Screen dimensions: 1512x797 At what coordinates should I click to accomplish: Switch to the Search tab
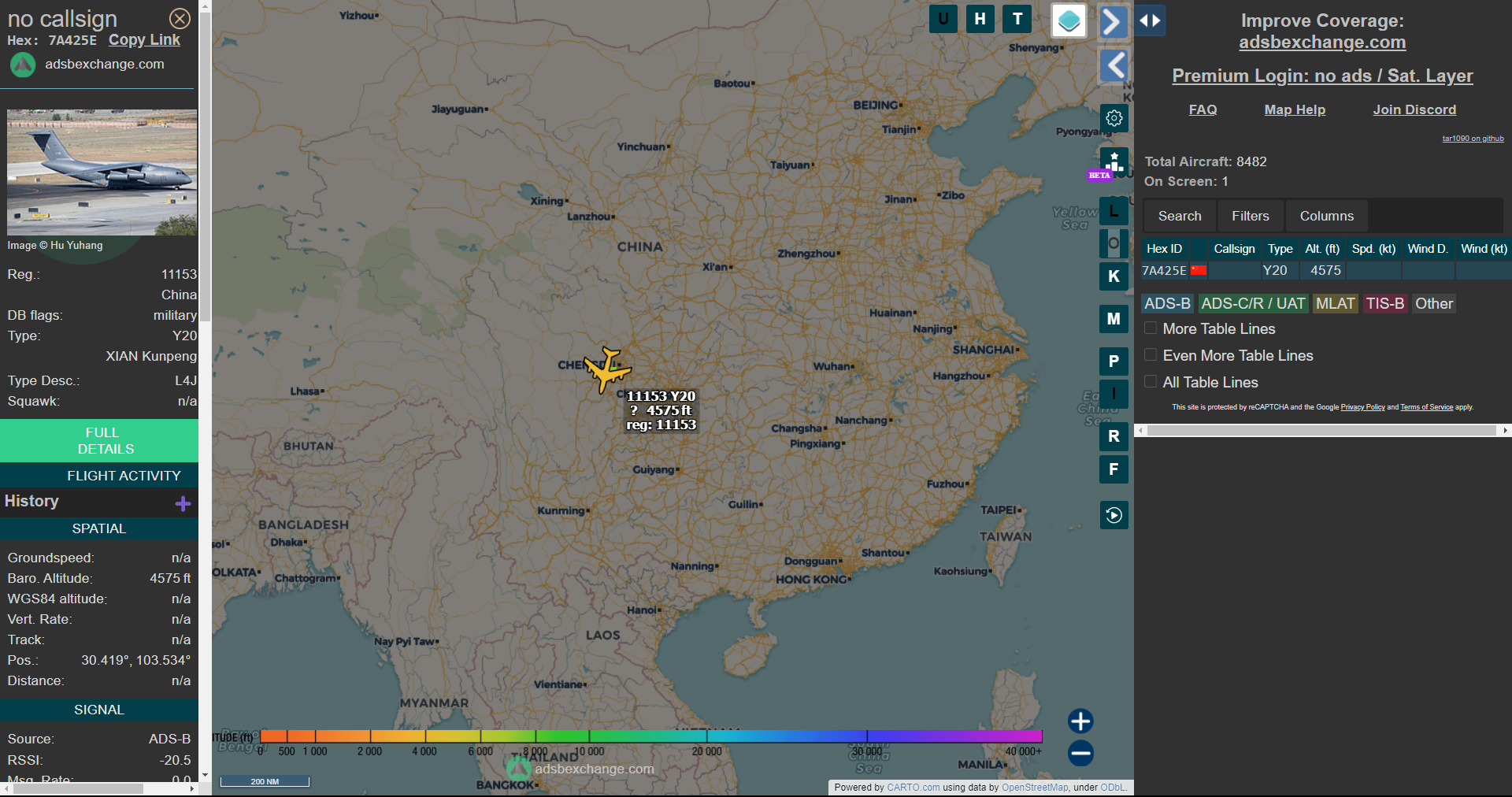coord(1180,216)
